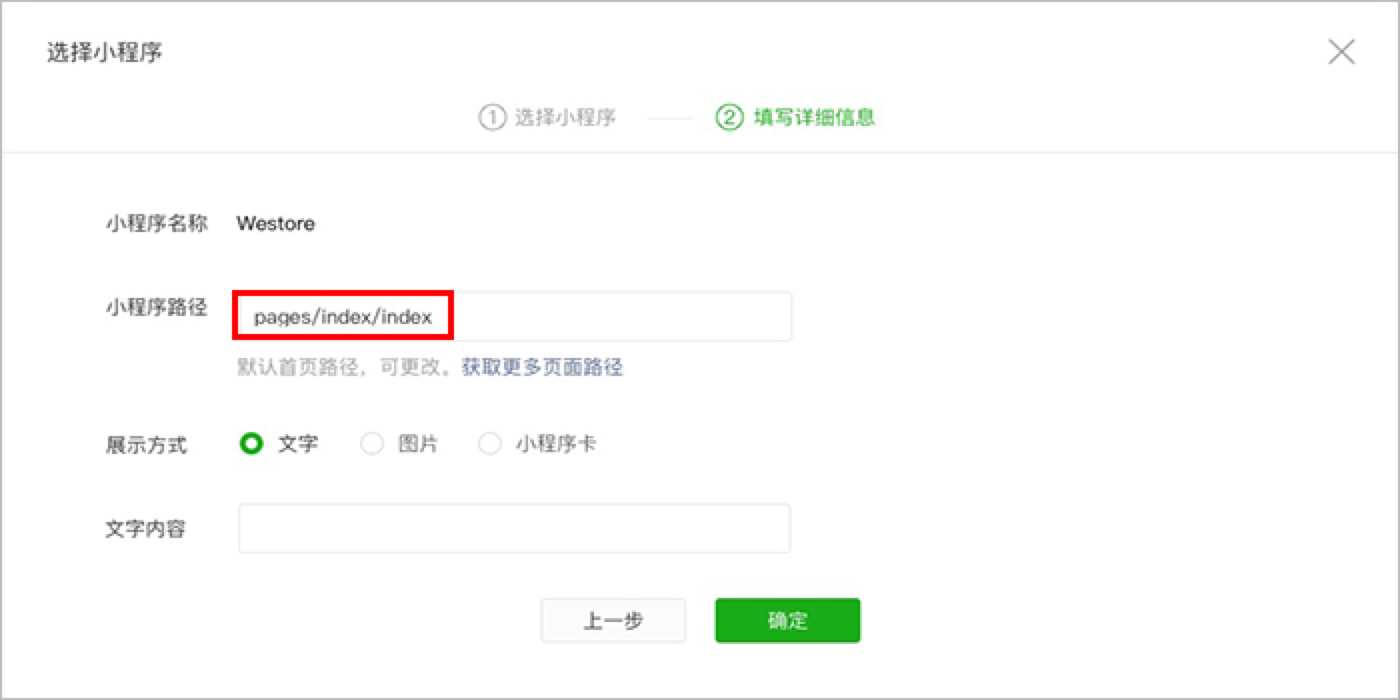Click the Westore mini program name
Screen dimensions: 1400x700
[x=276, y=224]
